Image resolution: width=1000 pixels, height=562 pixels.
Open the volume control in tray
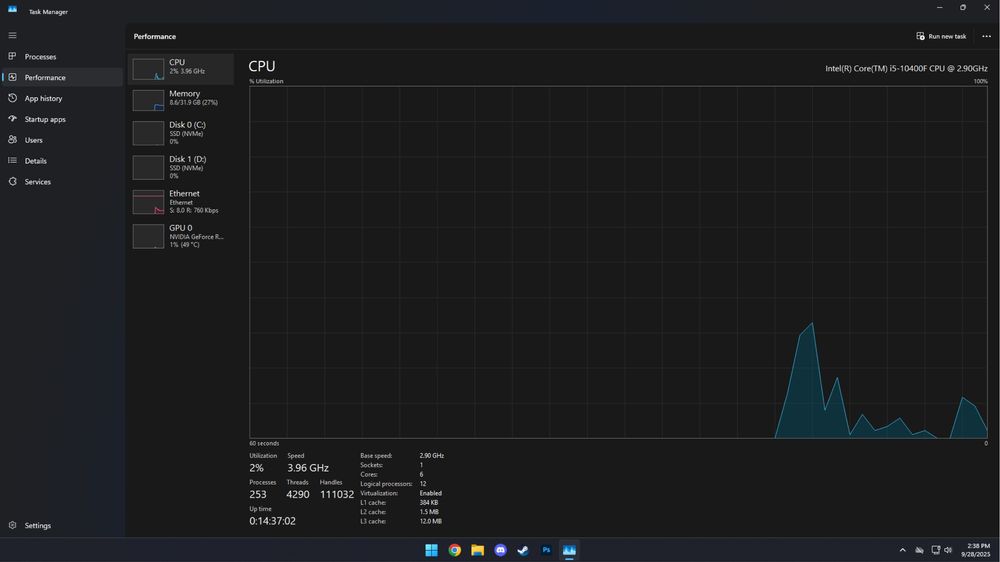[948, 550]
